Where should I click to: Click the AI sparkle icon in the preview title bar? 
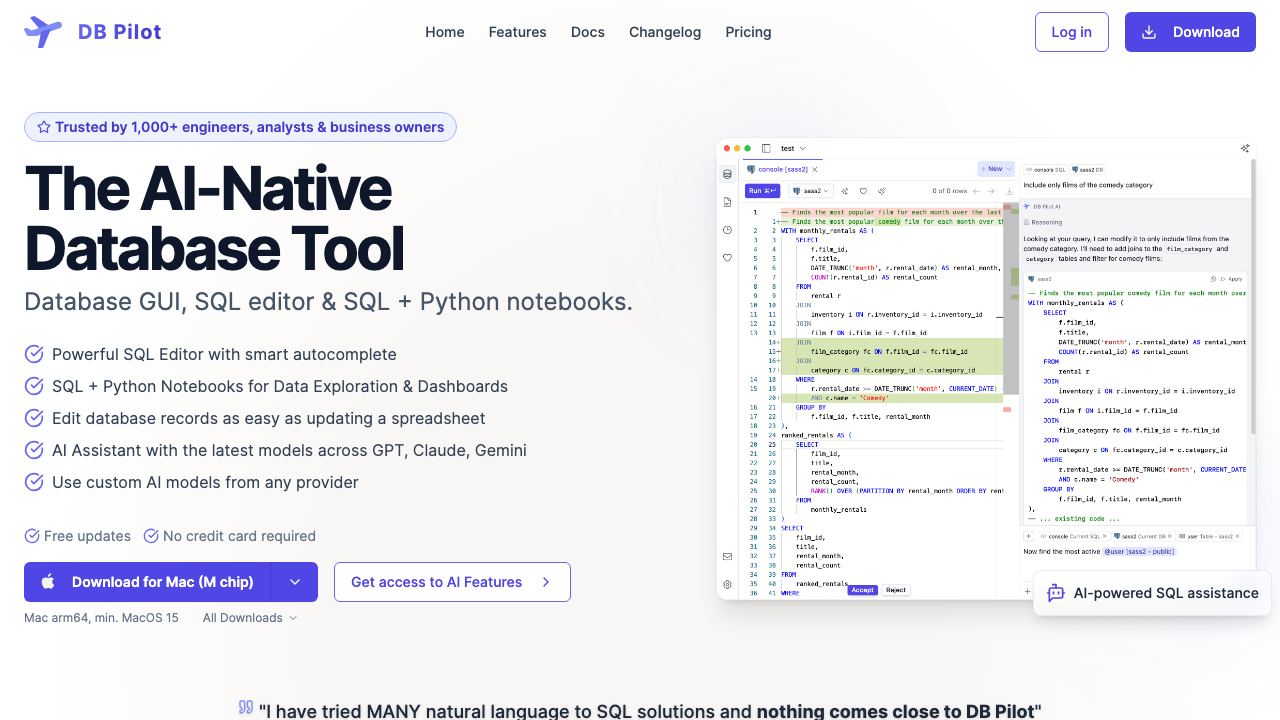click(1245, 148)
